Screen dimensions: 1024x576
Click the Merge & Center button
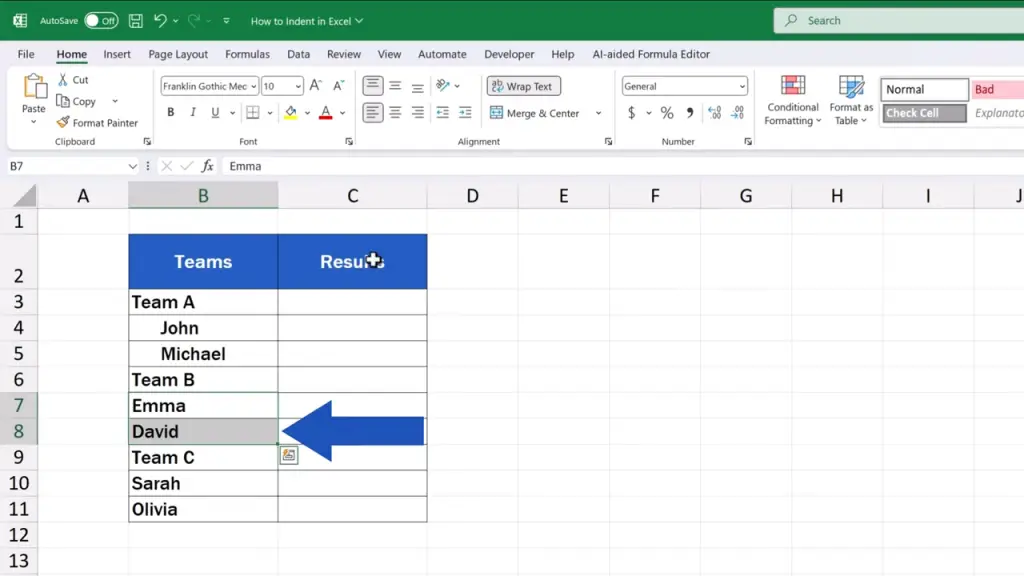coord(535,113)
